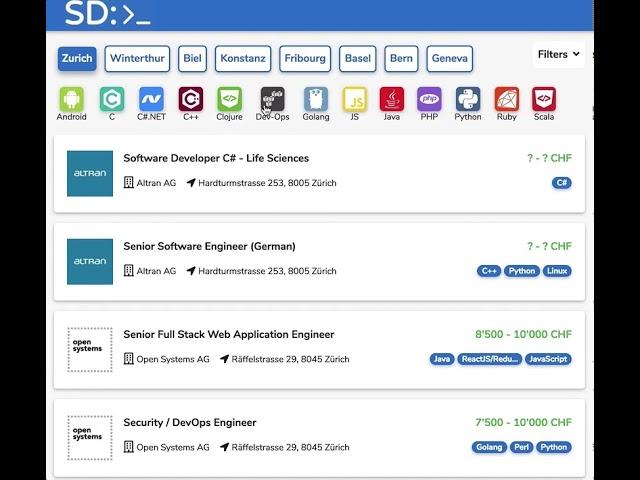Viewport: 640px width, 480px height.
Task: Filter listings by JS icon
Action: point(355,99)
